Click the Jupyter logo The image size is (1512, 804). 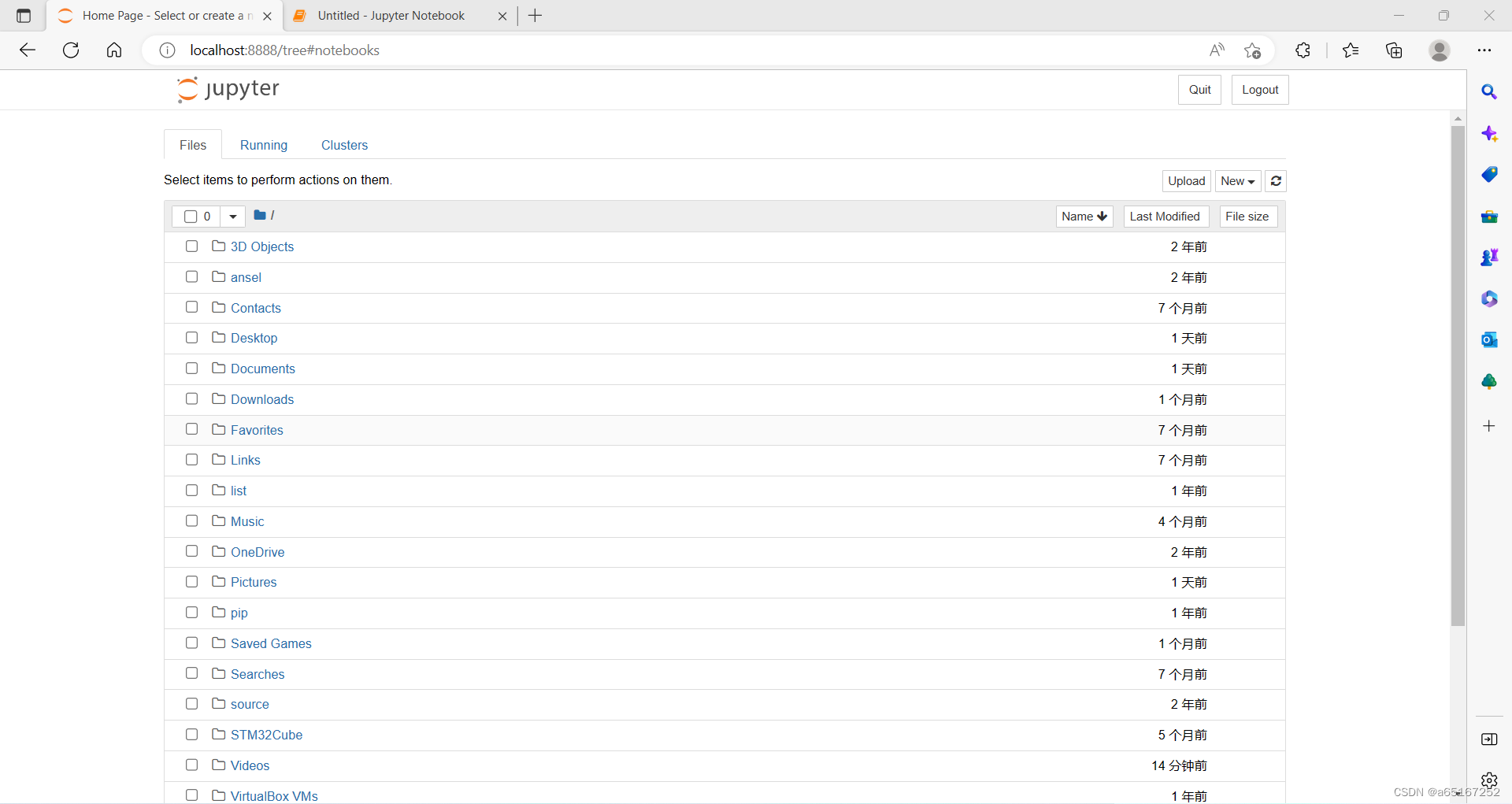(x=228, y=89)
